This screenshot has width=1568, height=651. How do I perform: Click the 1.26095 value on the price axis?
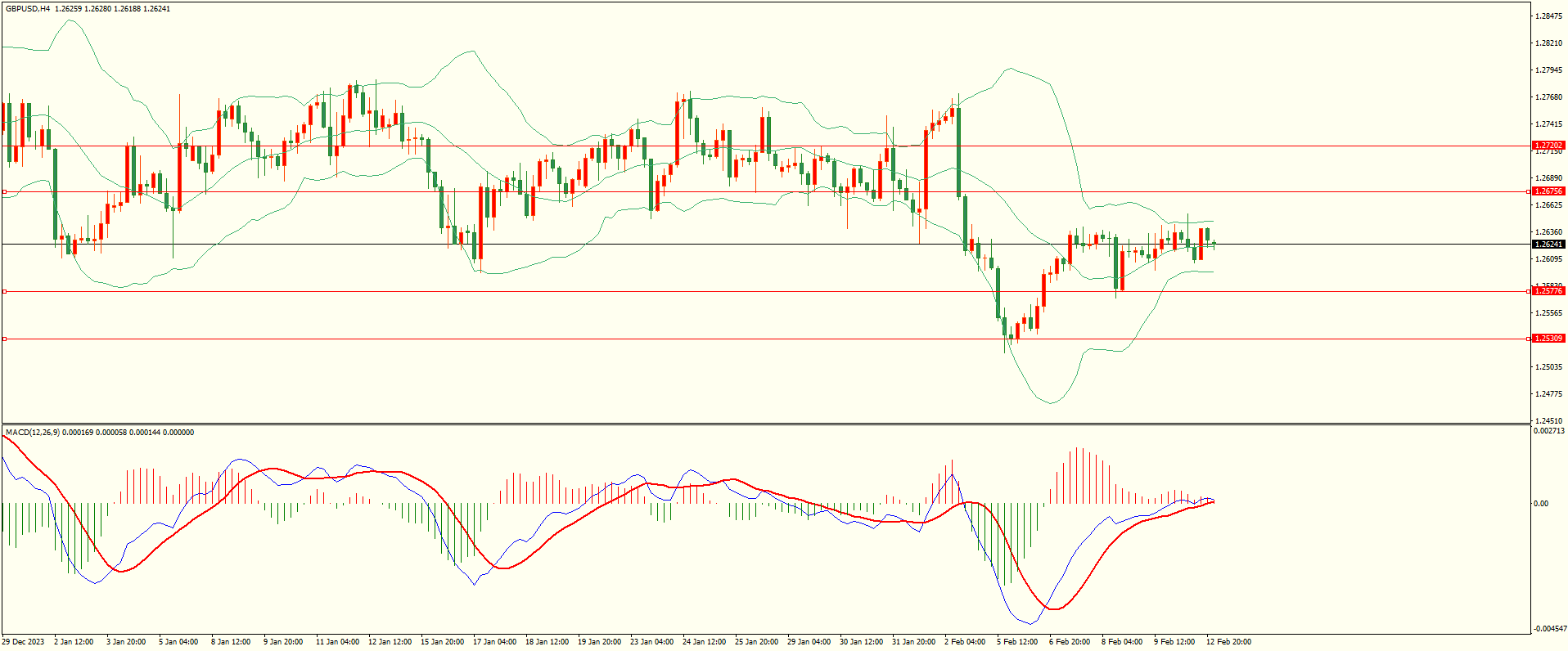pyautogui.click(x=1550, y=259)
